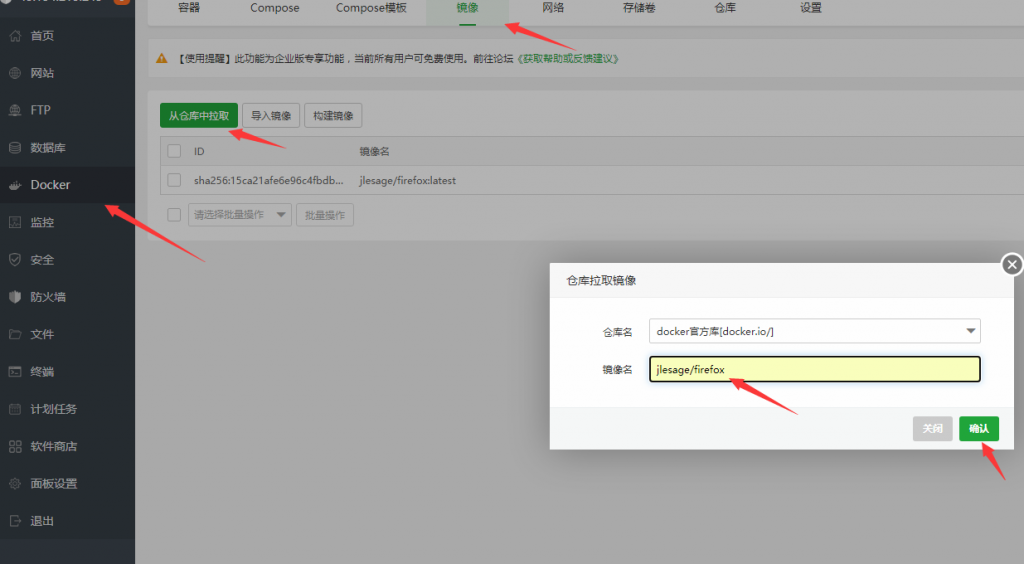Click the FTP icon in sidebar
The image size is (1024, 564).
(x=15, y=110)
